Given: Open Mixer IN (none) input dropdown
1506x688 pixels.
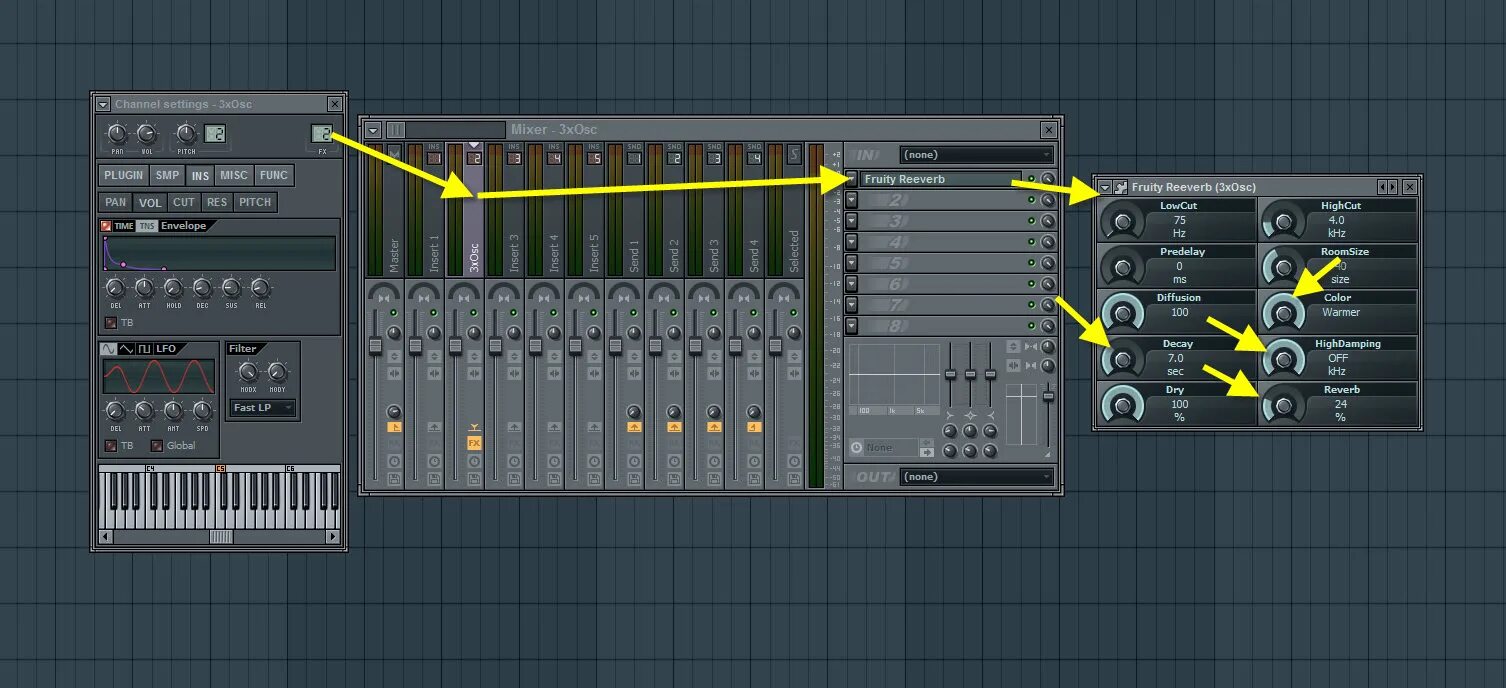Looking at the screenshot, I should pos(977,155).
